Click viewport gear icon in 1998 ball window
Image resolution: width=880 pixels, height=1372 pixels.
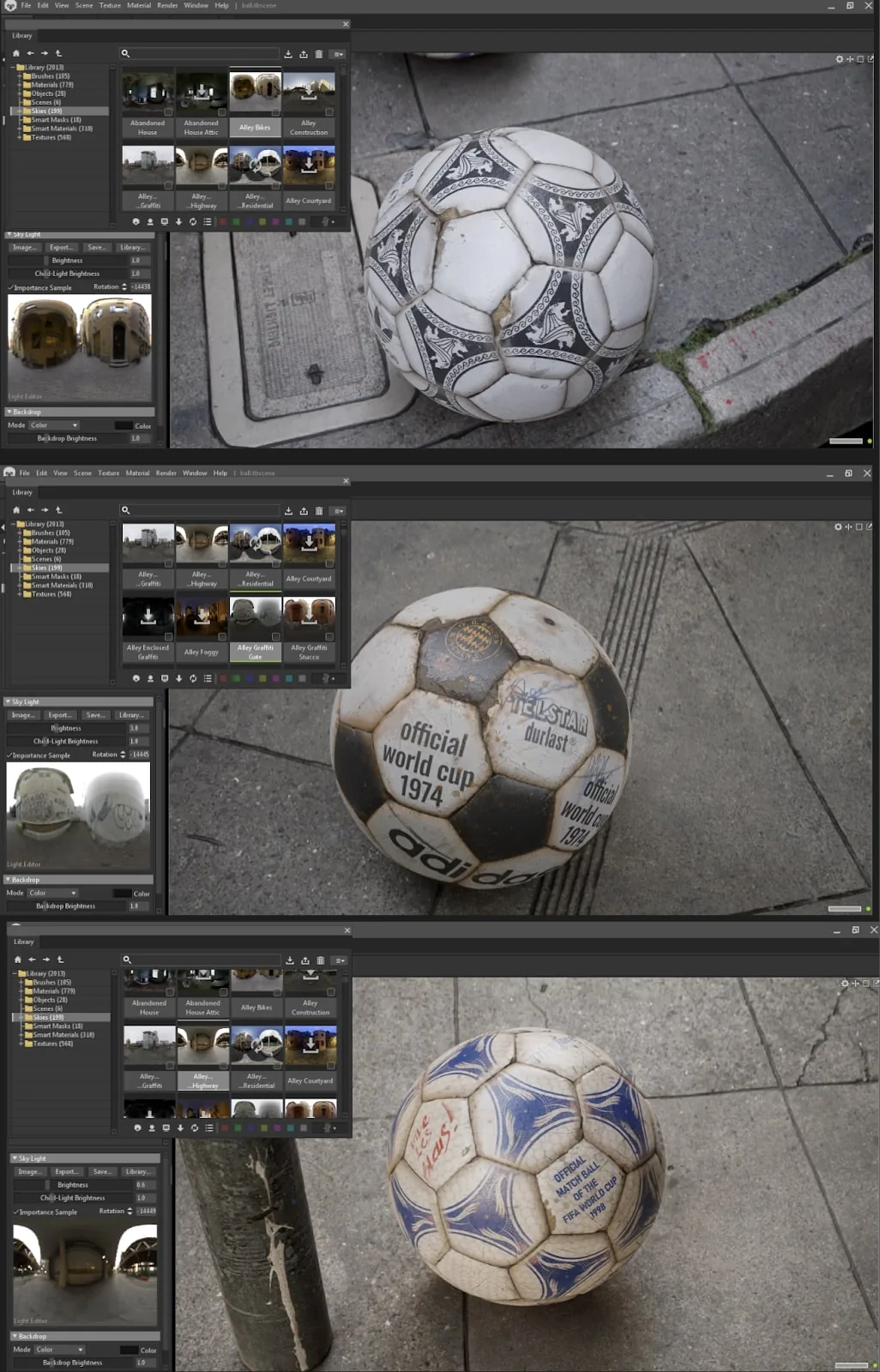pyautogui.click(x=845, y=984)
